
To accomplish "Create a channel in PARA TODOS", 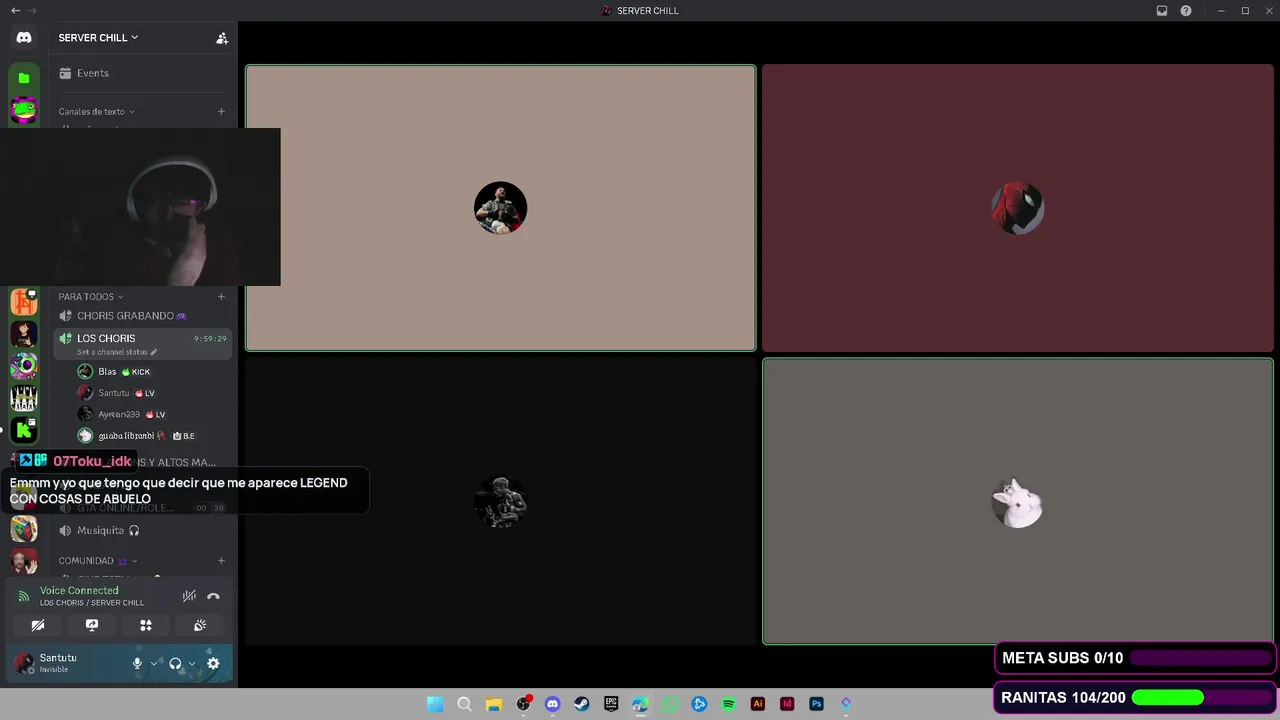I will pyautogui.click(x=221, y=297).
